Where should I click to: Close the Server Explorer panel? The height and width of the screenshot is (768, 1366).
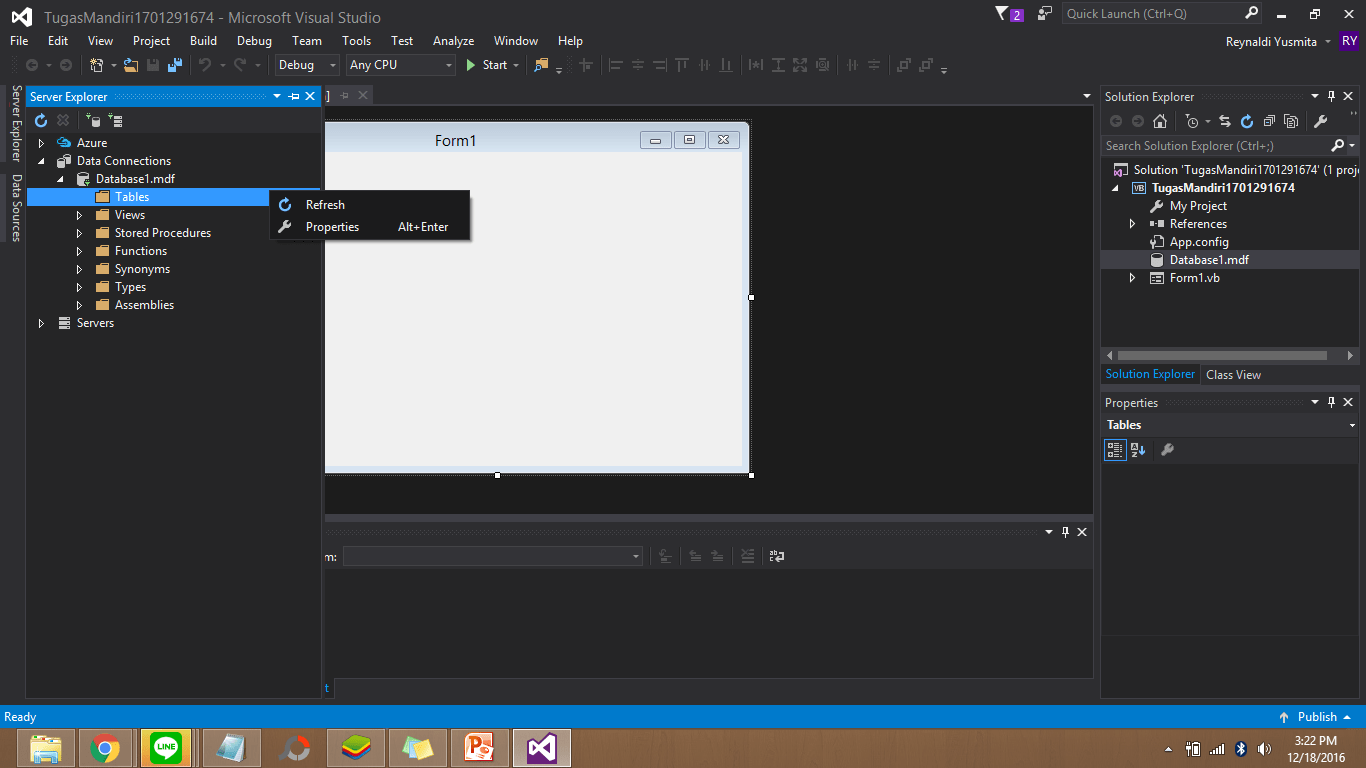[310, 97]
